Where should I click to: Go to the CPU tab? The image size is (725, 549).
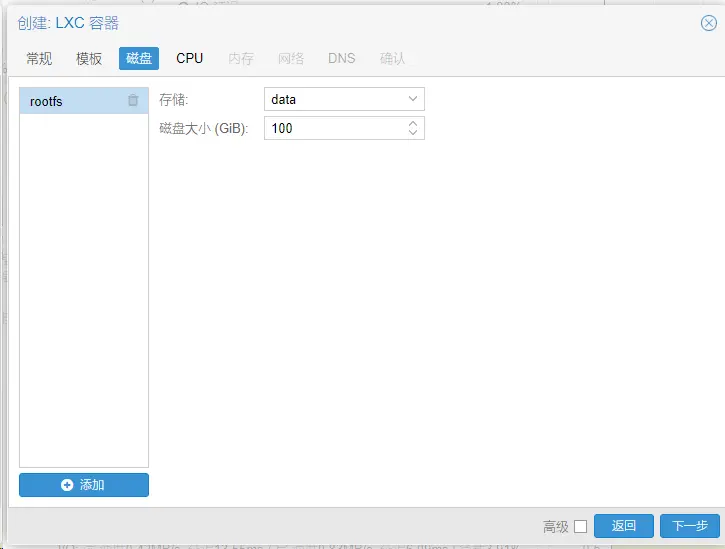click(189, 58)
